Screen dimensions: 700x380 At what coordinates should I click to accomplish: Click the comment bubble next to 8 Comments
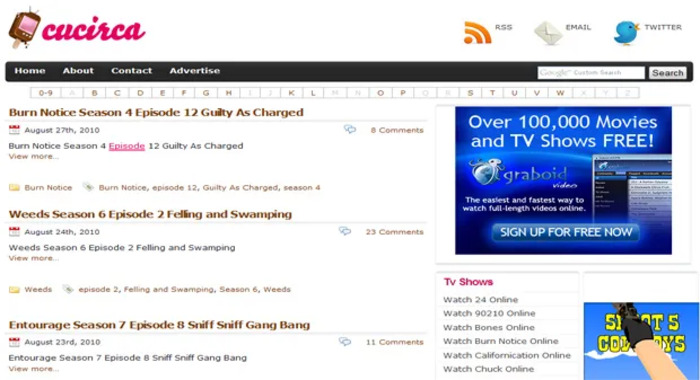[x=350, y=129]
